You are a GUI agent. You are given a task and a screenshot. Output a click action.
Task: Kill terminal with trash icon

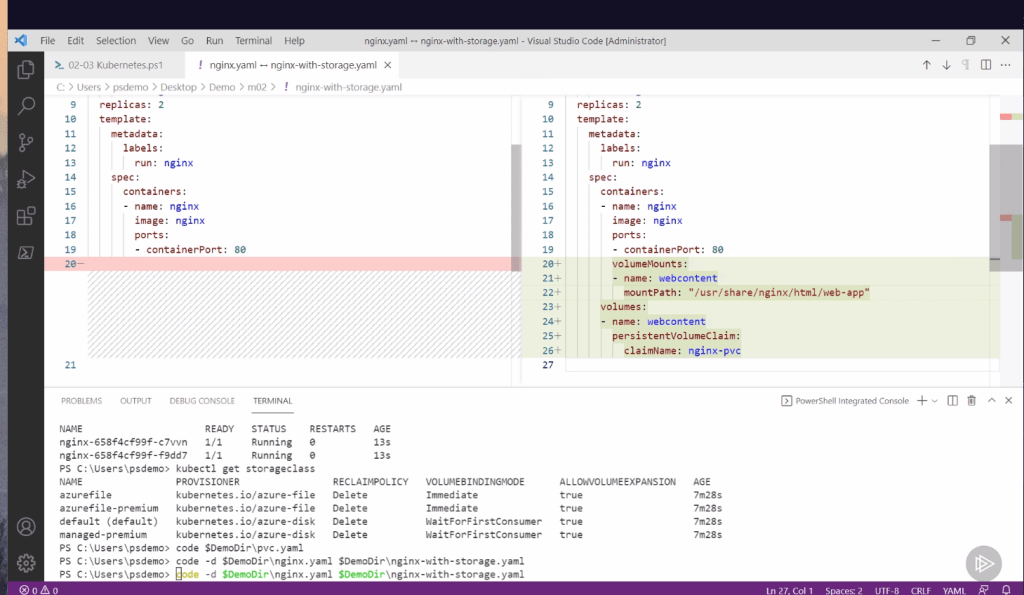972,400
